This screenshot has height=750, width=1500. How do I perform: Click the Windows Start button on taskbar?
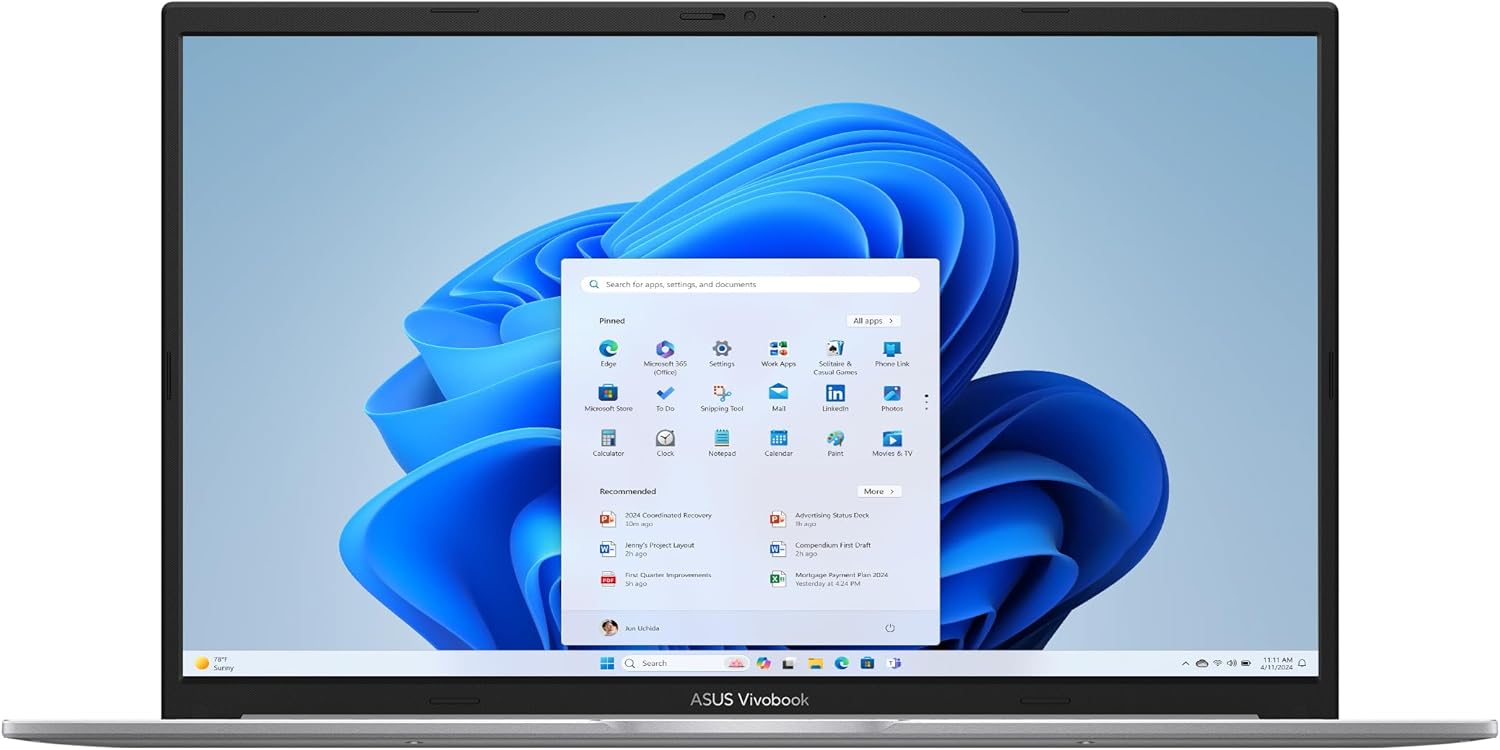[607, 663]
